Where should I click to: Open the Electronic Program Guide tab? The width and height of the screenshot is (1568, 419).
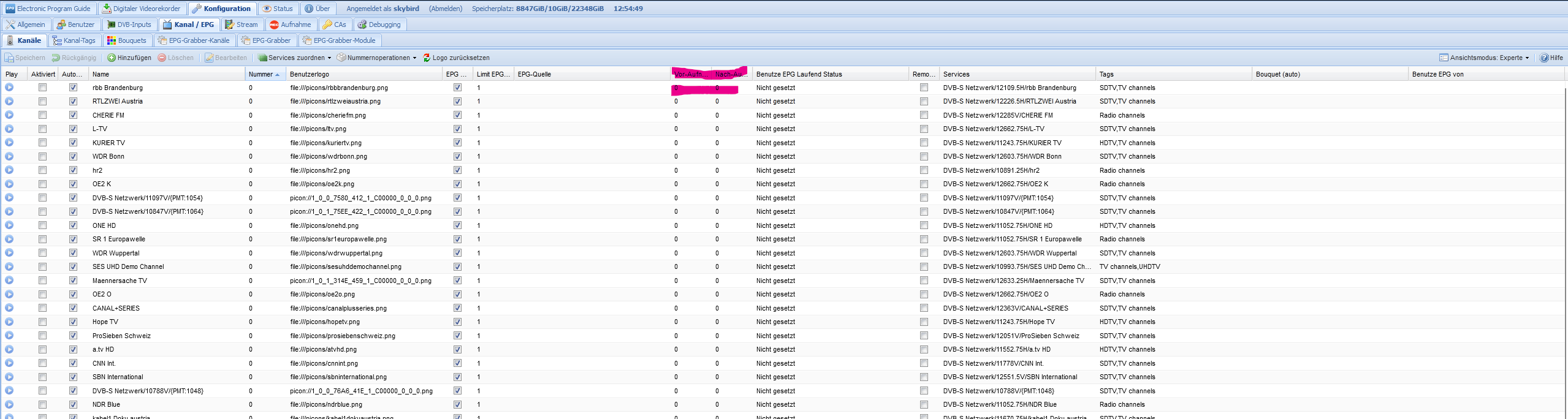point(48,9)
